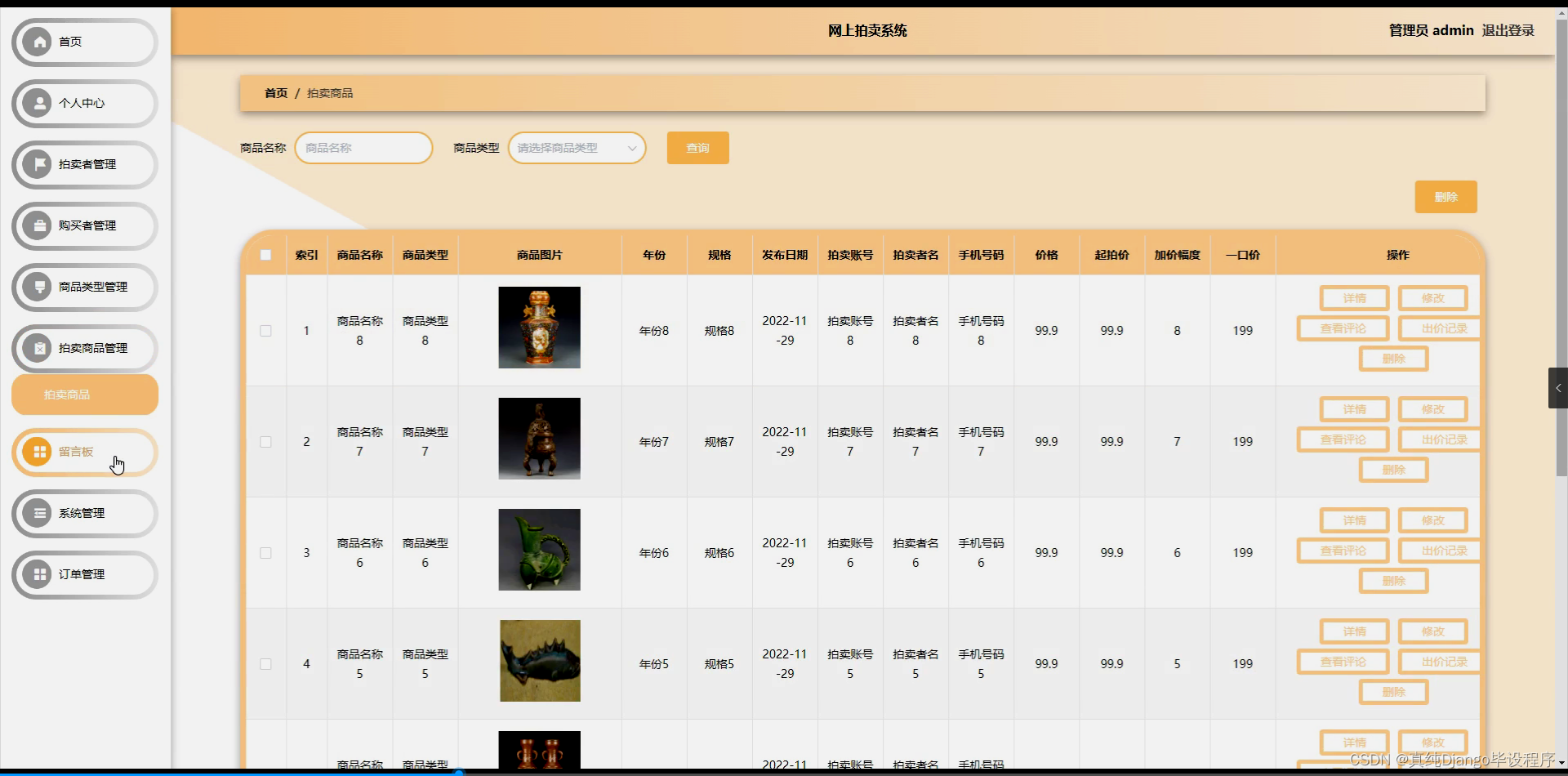Expand 商品类型管理 menu

pyautogui.click(x=85, y=287)
